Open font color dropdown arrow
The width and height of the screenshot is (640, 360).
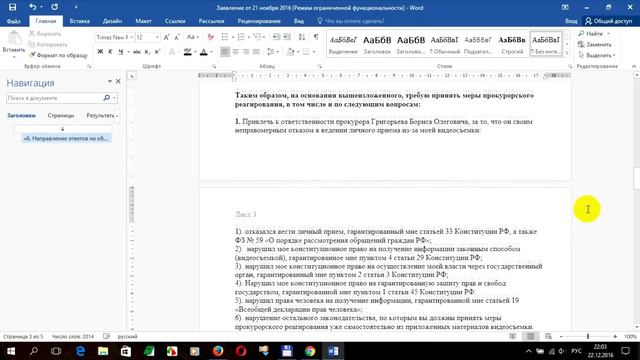[211, 52]
